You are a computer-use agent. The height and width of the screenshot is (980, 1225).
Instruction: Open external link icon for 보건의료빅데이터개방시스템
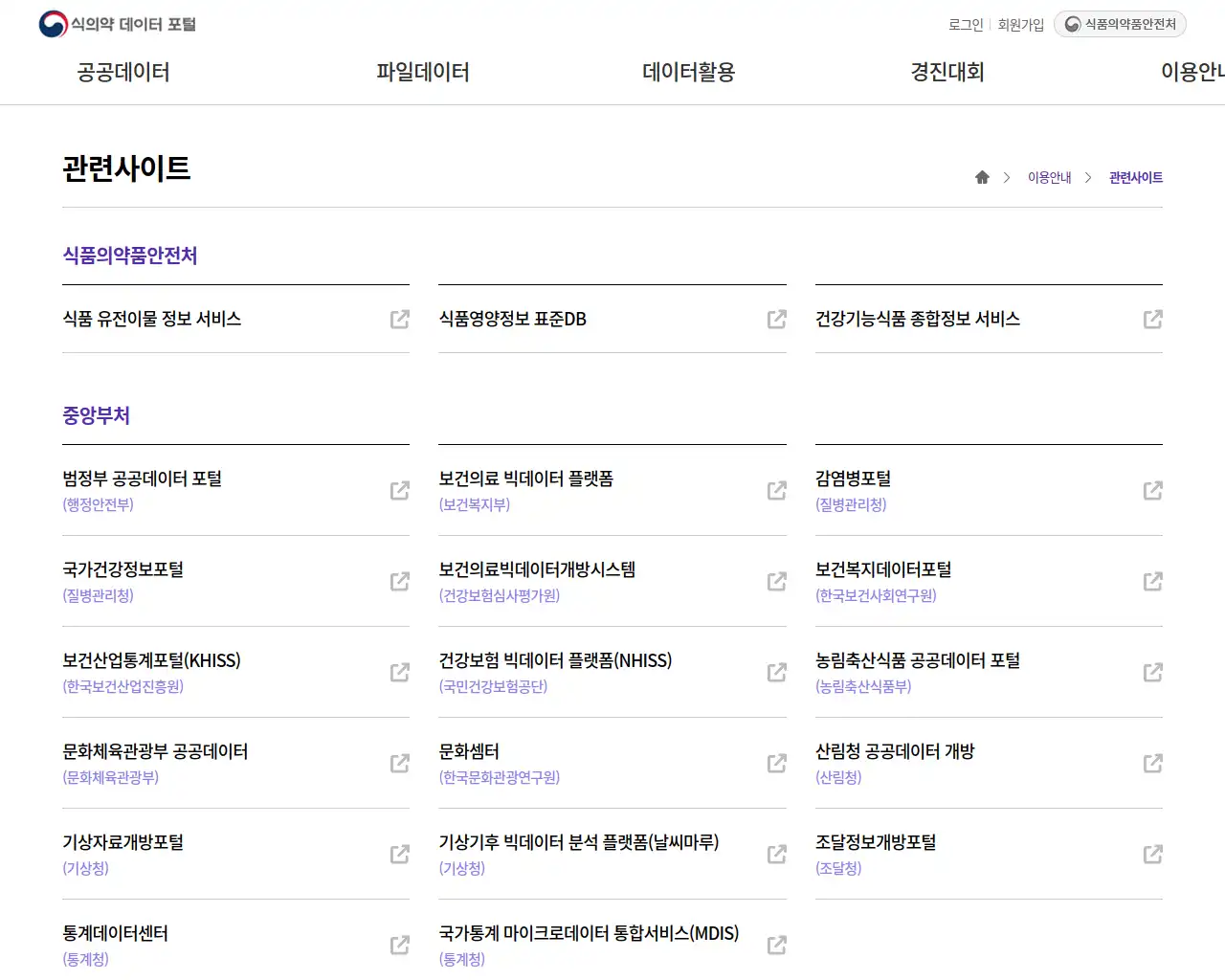777,581
